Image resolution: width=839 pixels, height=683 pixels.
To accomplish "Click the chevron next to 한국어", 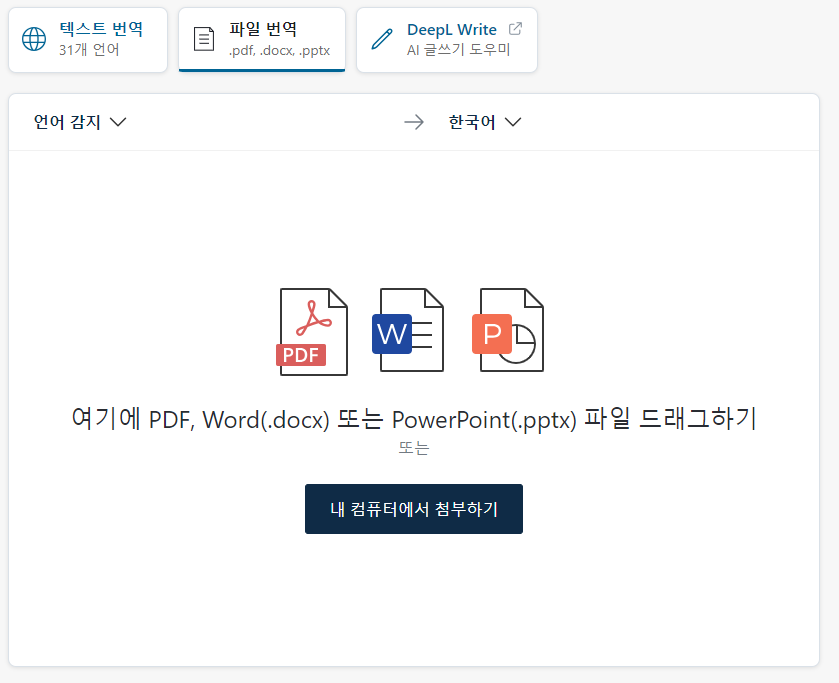I will [513, 123].
